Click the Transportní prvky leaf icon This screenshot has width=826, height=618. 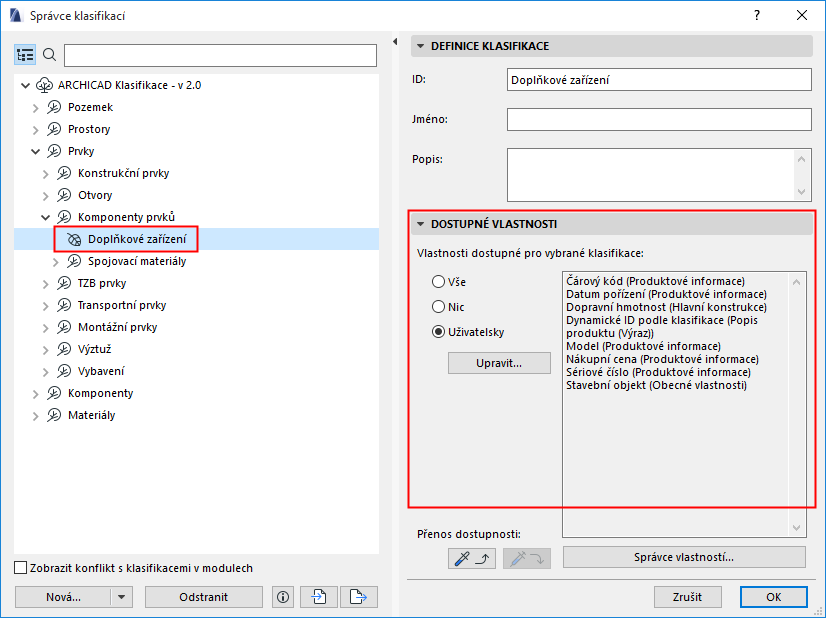click(64, 306)
